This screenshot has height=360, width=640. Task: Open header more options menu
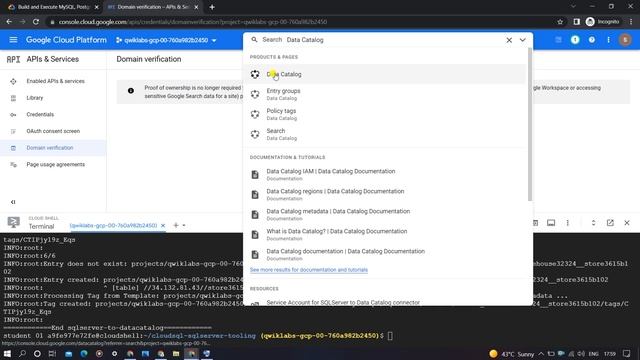click(x=608, y=40)
